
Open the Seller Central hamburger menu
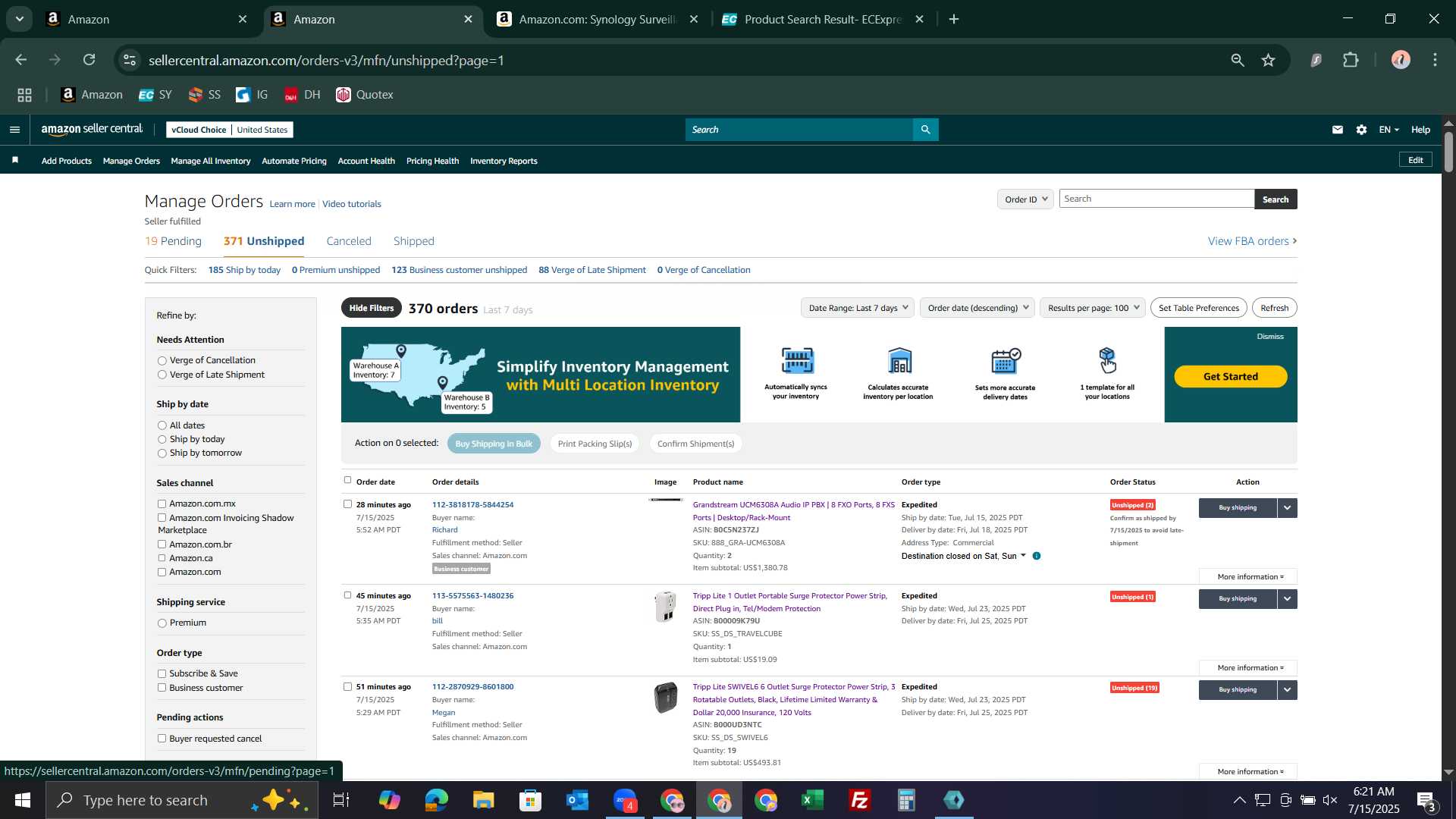point(14,130)
